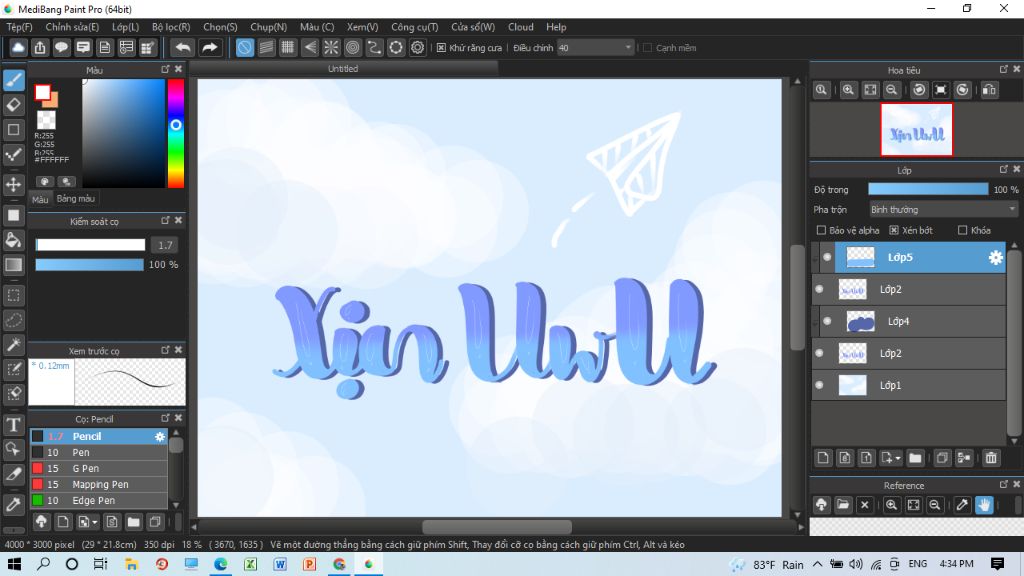Adjust the Độ trong opacity slider

click(x=928, y=189)
